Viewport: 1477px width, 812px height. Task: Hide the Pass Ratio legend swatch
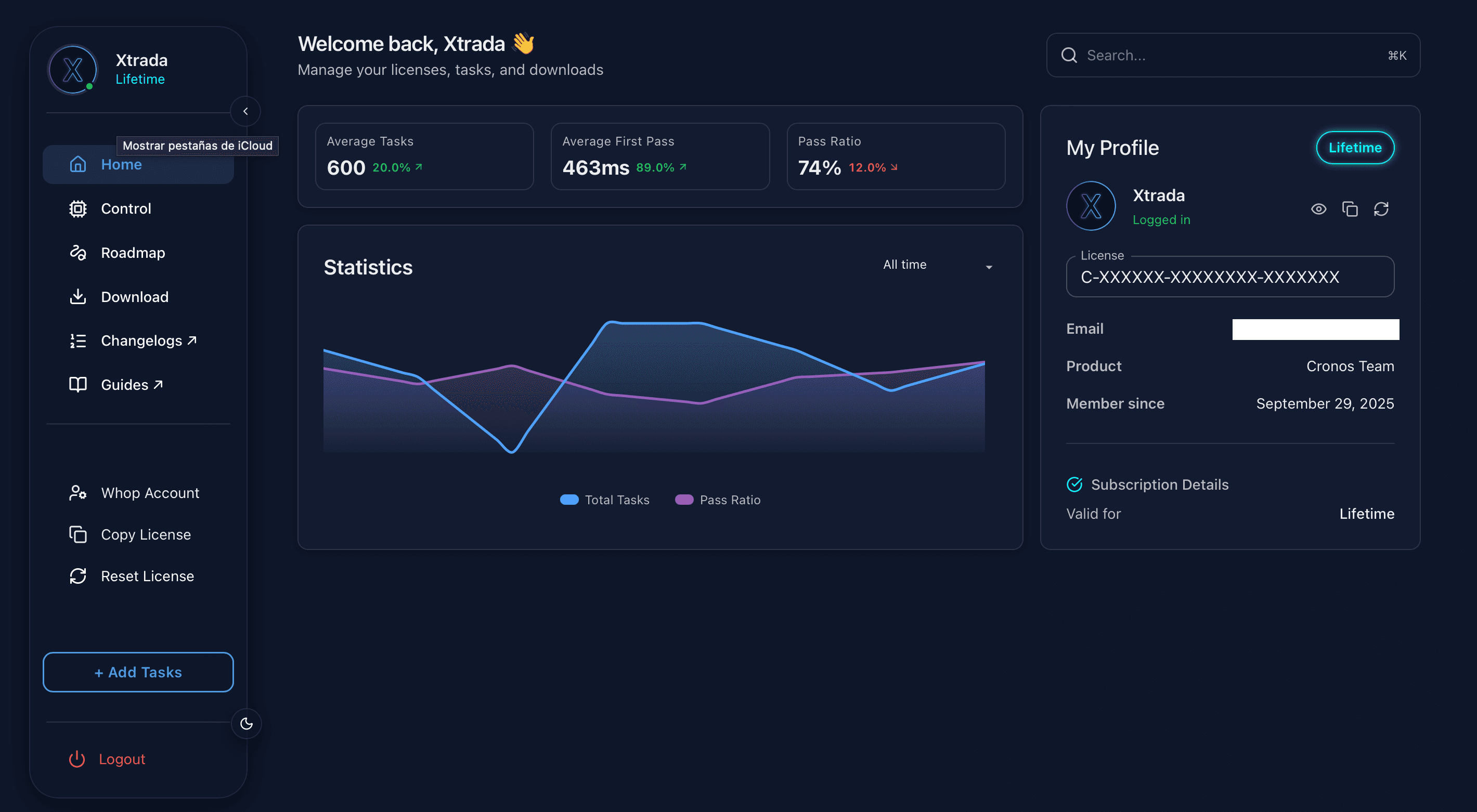684,499
